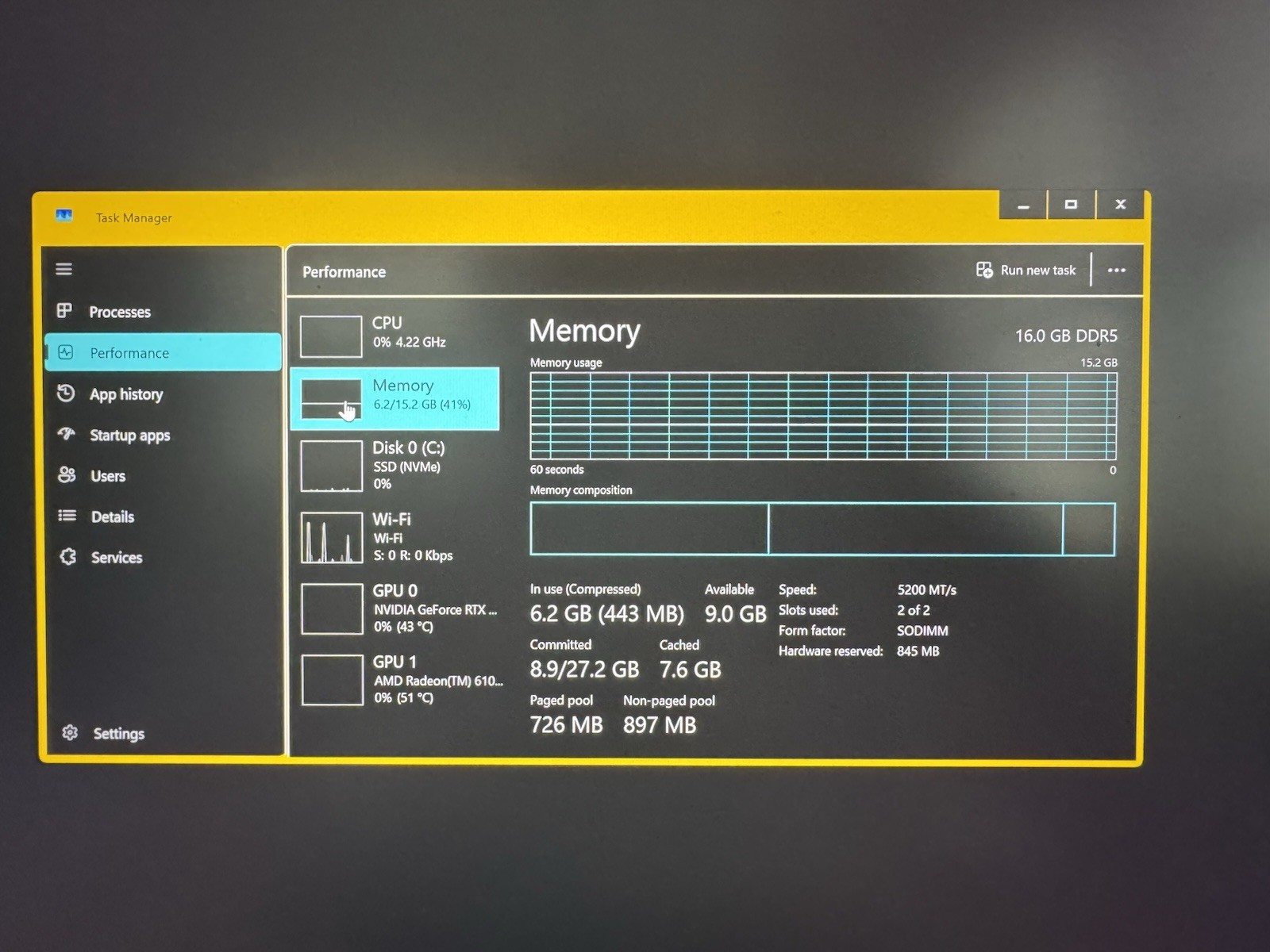Select the Wi-Fi graph thumbnail
Image resolution: width=1270 pixels, height=952 pixels.
[332, 538]
